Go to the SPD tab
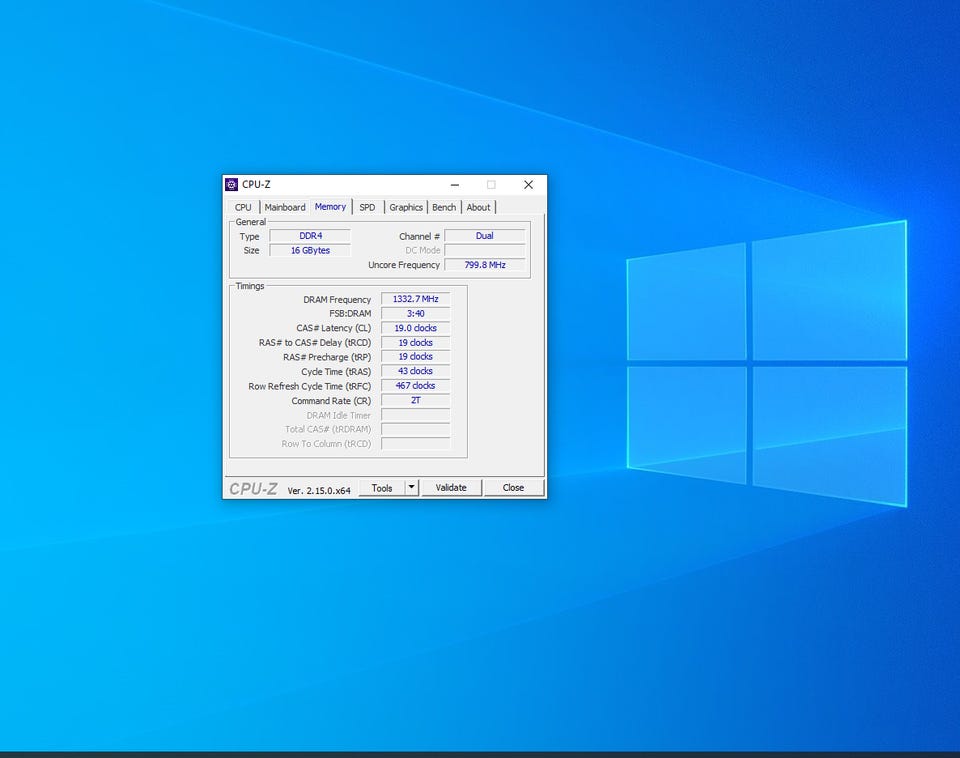Image resolution: width=960 pixels, height=758 pixels. click(367, 207)
